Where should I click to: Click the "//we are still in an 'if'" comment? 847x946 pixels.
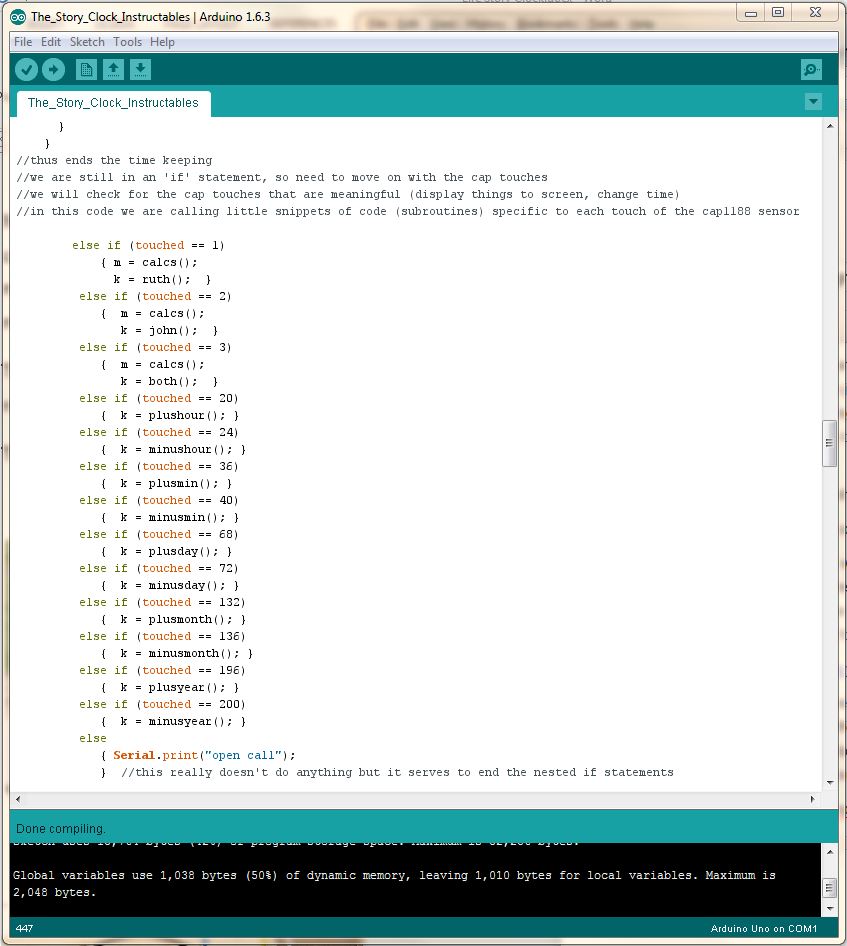click(x=282, y=177)
